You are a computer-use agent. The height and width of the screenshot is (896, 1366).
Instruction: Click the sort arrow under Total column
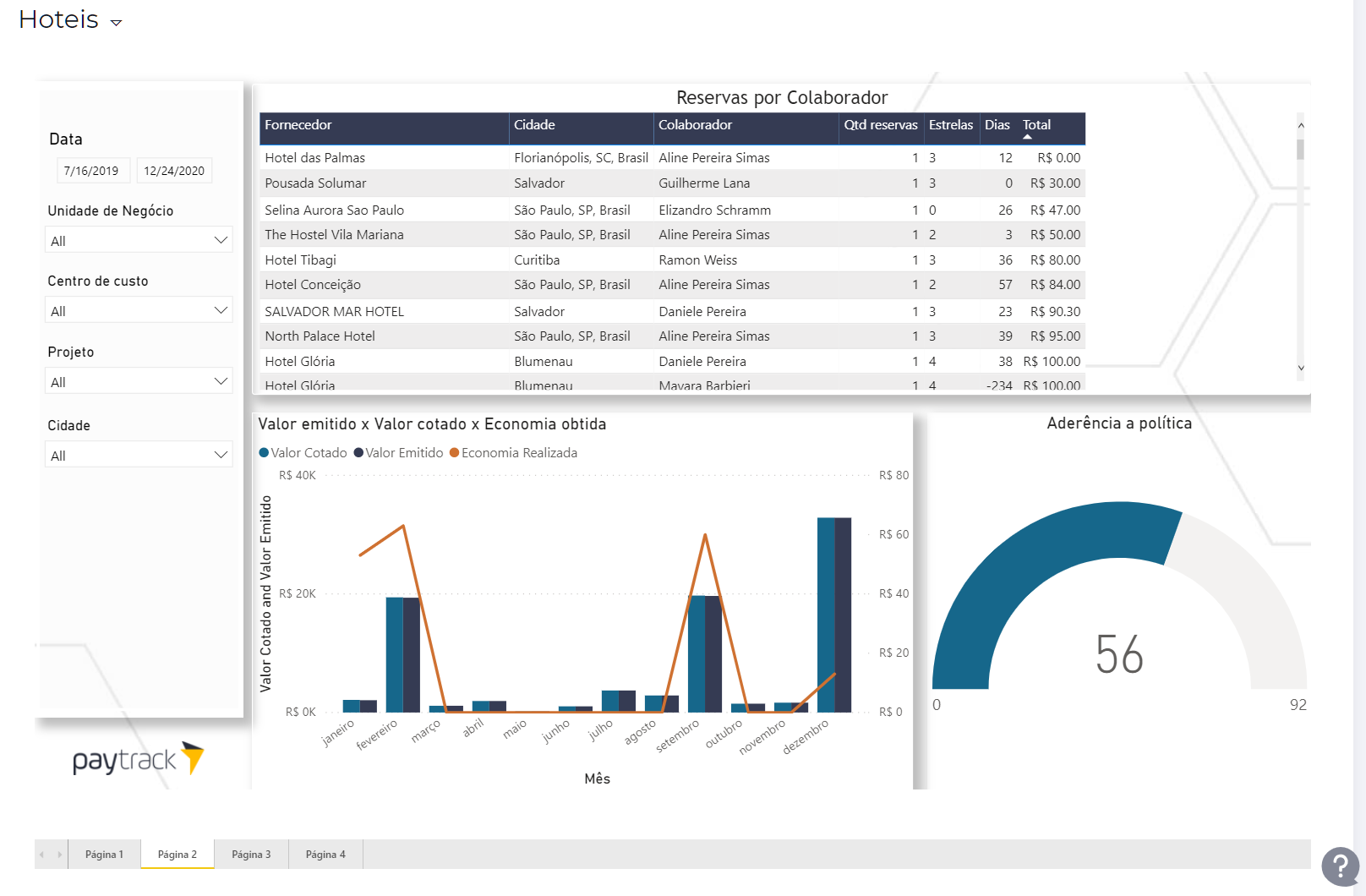click(x=1028, y=137)
